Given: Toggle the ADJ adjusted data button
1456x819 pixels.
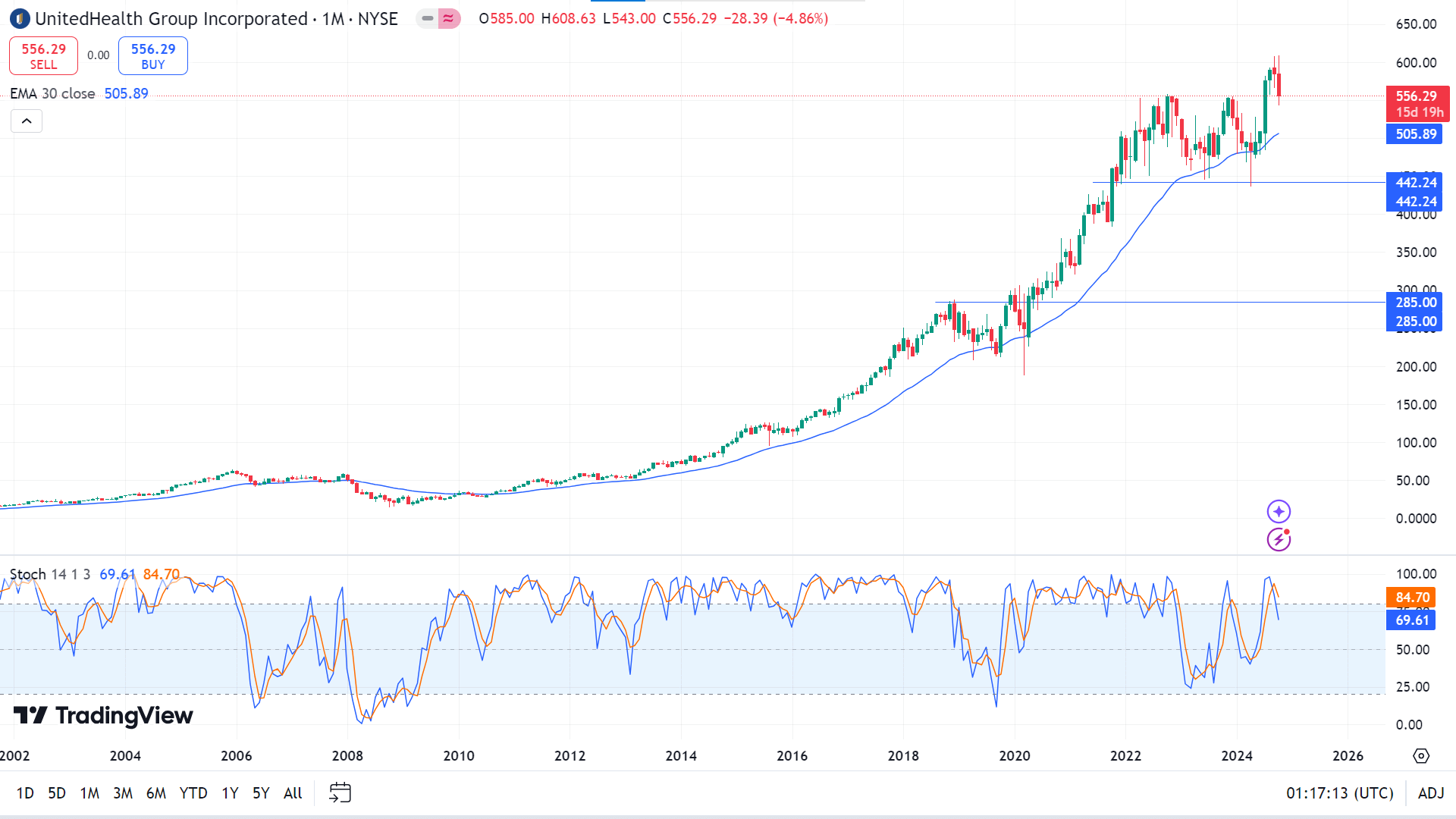Looking at the screenshot, I should click(x=1431, y=793).
